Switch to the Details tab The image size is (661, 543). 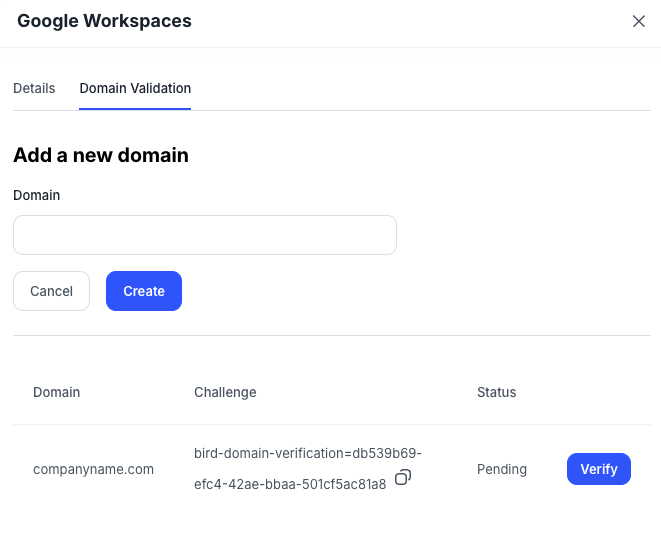pyautogui.click(x=34, y=88)
